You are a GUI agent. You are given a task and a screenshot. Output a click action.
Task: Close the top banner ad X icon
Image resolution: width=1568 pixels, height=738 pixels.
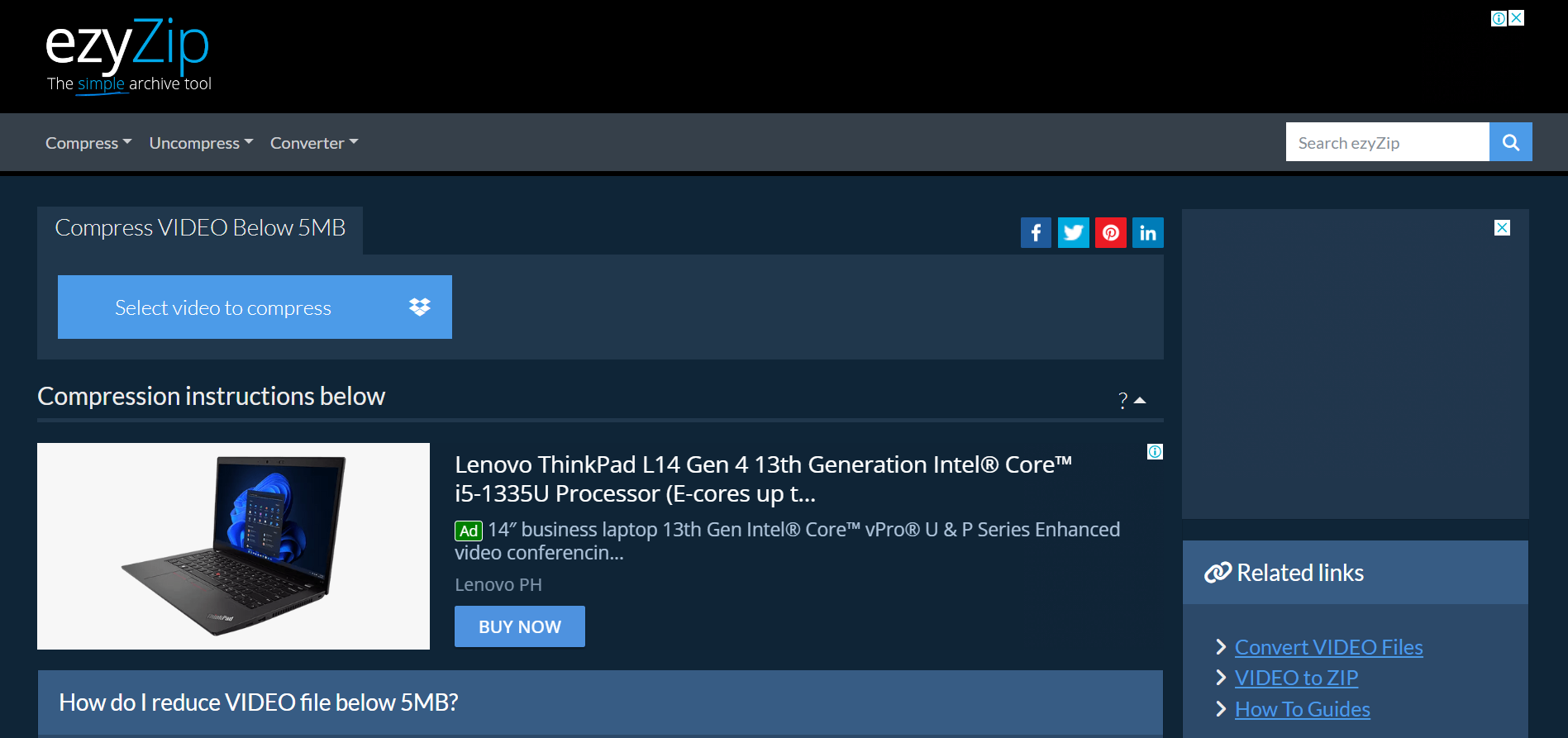(x=1517, y=18)
